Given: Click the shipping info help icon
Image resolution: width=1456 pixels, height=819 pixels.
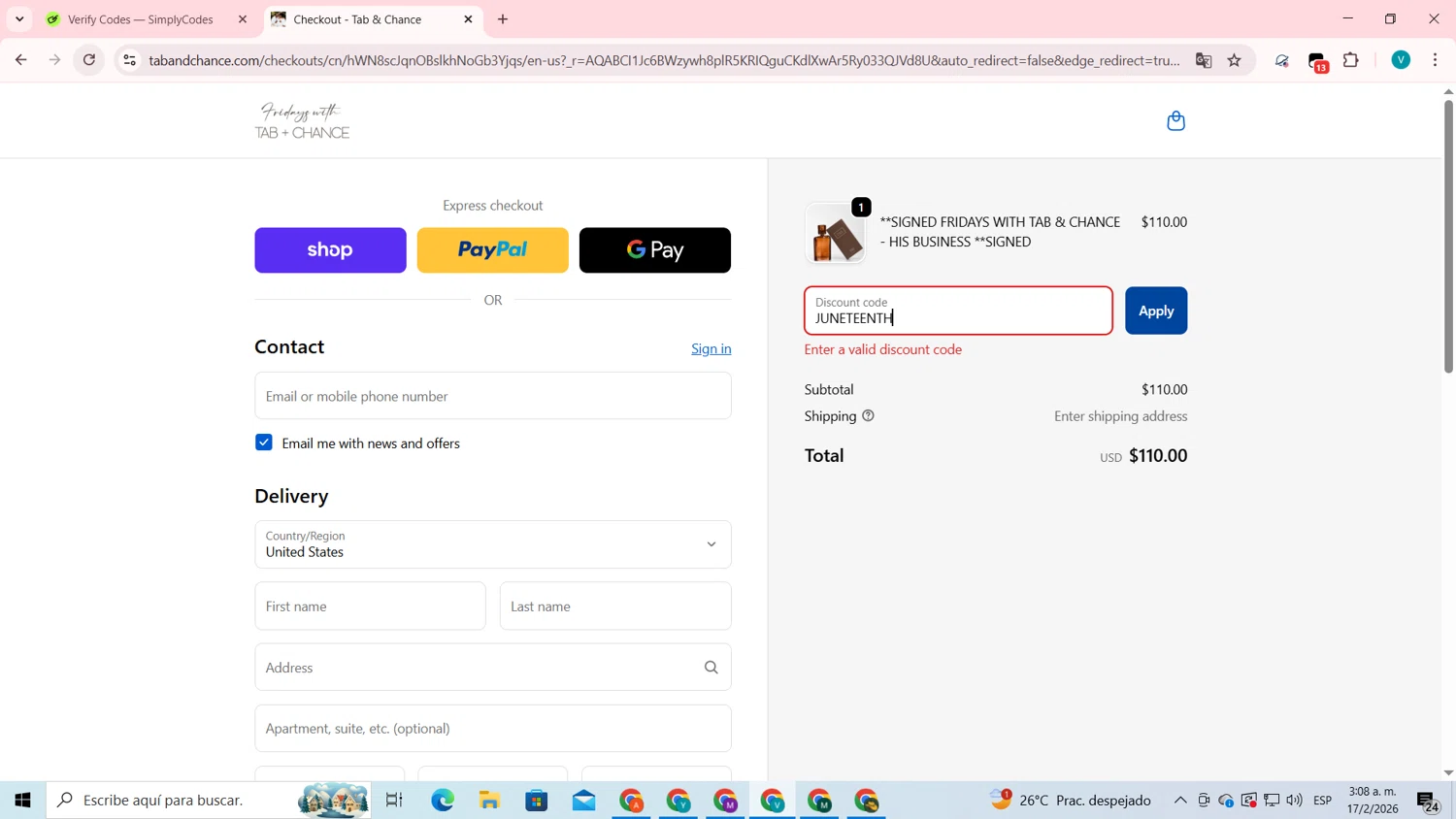Looking at the screenshot, I should [868, 415].
